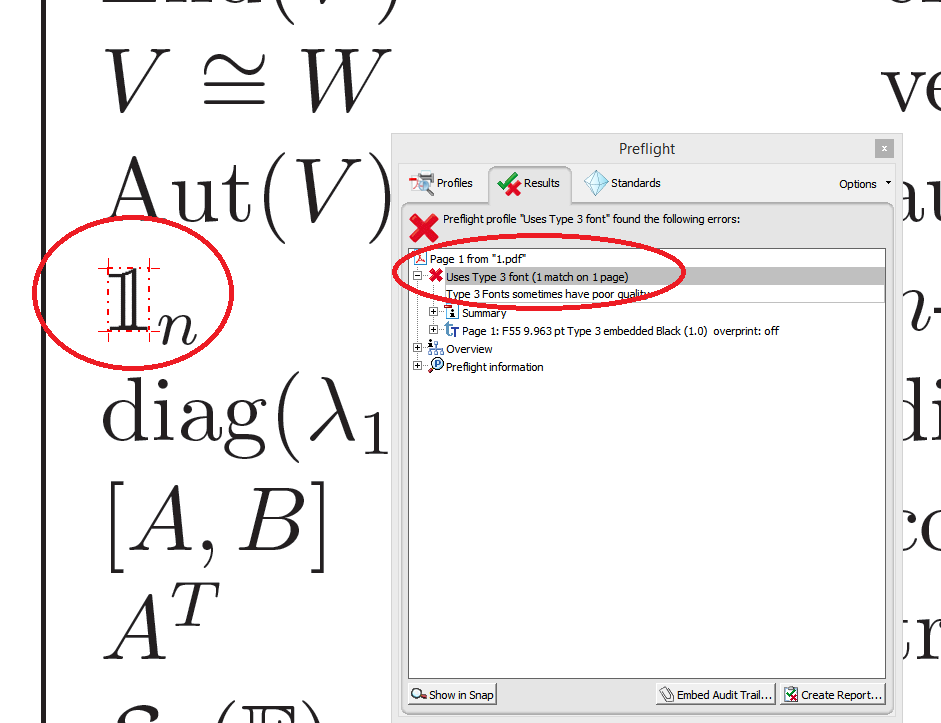Click the Preflight information icon
Screen dimensions: 941x723
pos(437,365)
